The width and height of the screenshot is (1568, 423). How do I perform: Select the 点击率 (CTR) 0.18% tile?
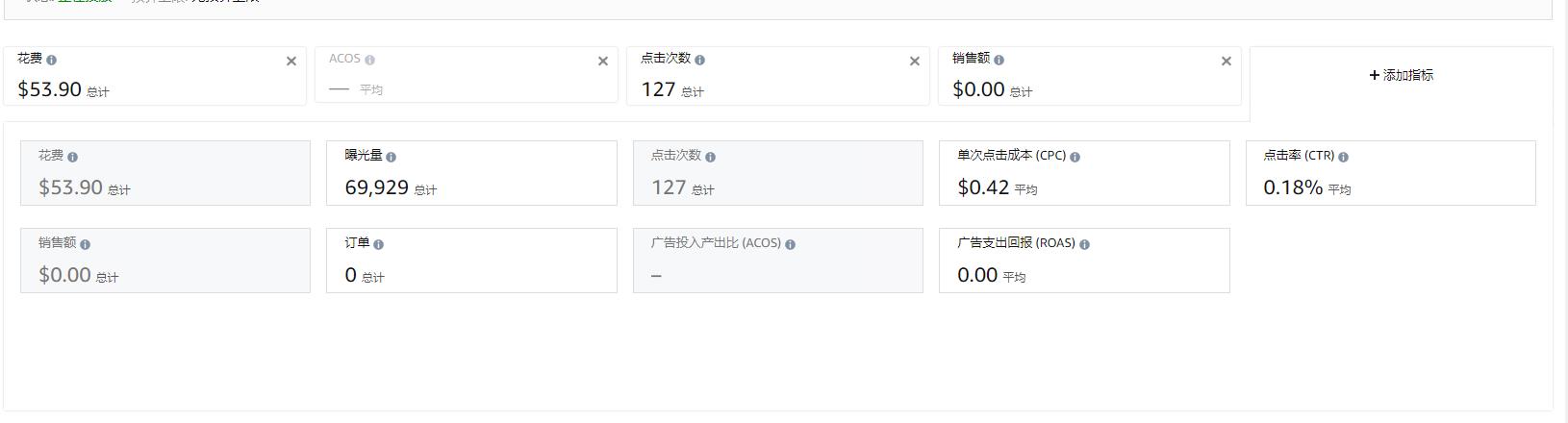click(x=1390, y=173)
